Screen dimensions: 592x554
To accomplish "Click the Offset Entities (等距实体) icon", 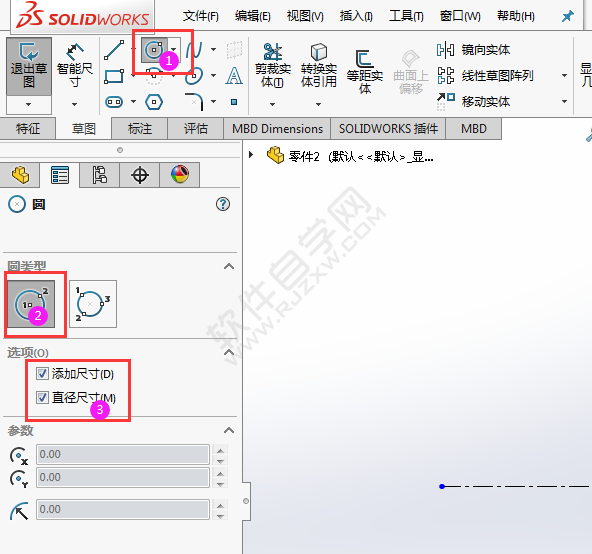I will (x=364, y=59).
